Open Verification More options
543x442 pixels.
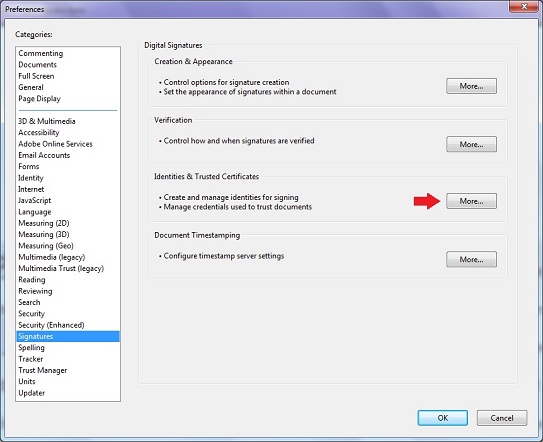(x=471, y=144)
